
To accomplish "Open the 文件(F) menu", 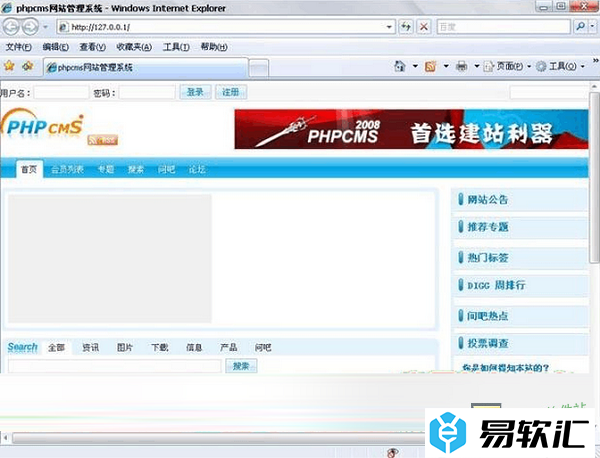I will (18, 47).
